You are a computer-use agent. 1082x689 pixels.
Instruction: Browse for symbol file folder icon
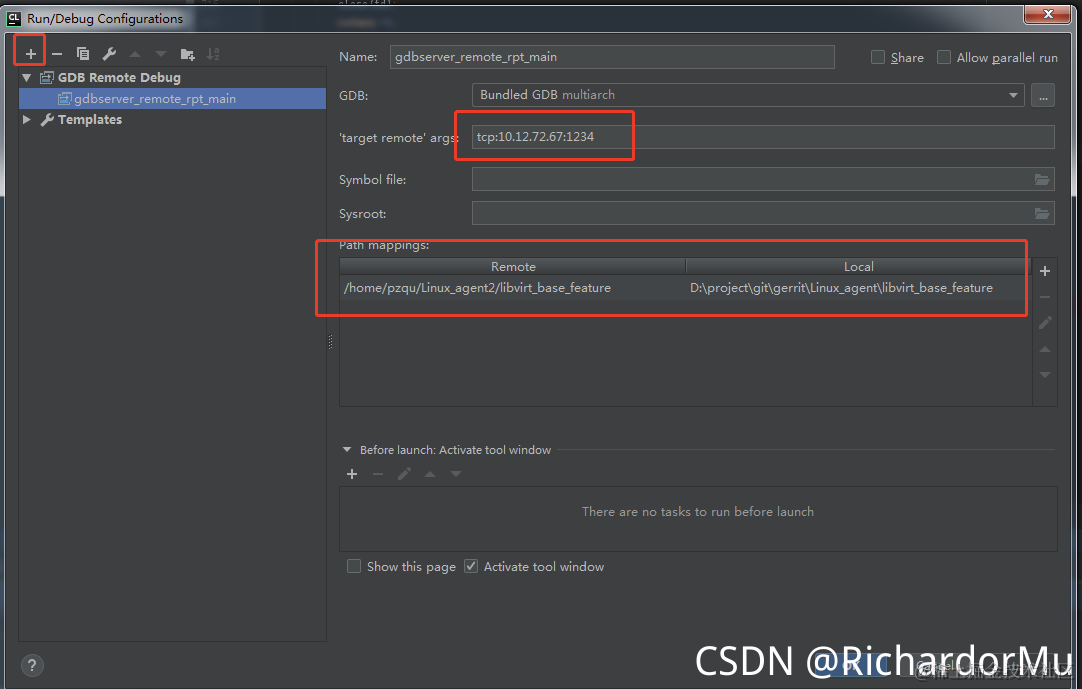[x=1042, y=179]
